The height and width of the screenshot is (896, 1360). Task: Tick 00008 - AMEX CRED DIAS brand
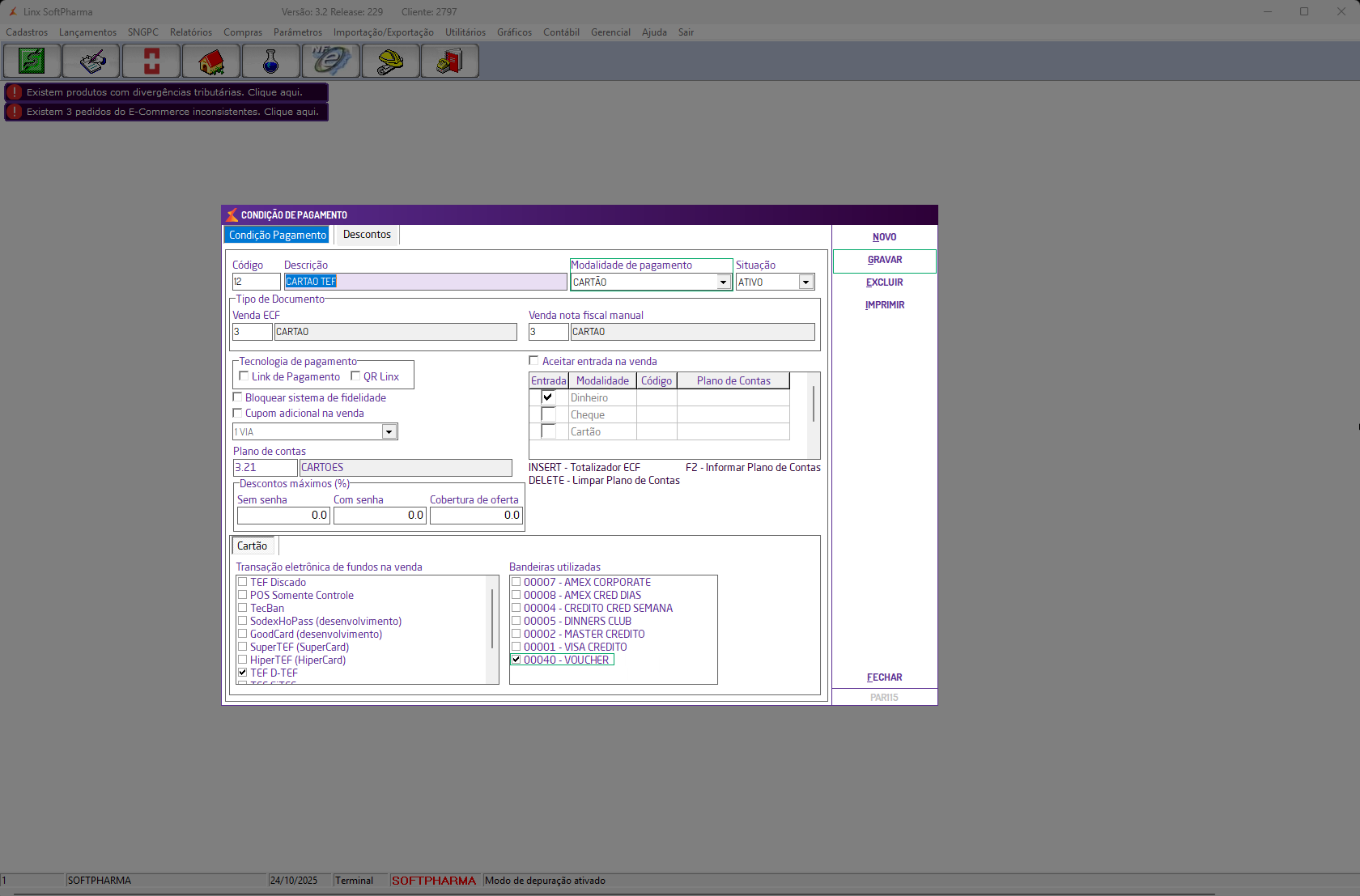point(516,595)
